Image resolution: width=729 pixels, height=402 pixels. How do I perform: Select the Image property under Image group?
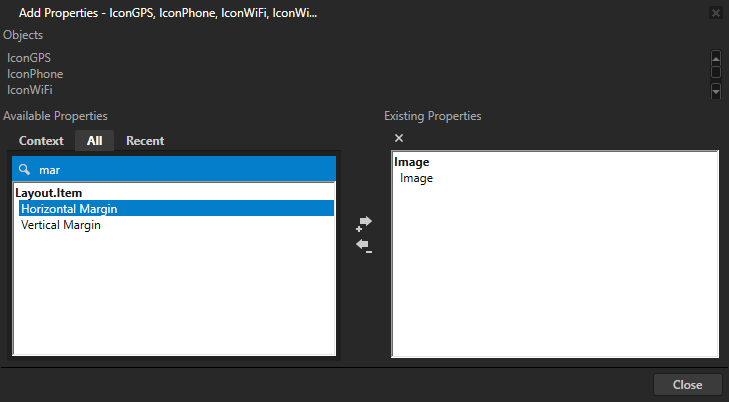(x=416, y=178)
